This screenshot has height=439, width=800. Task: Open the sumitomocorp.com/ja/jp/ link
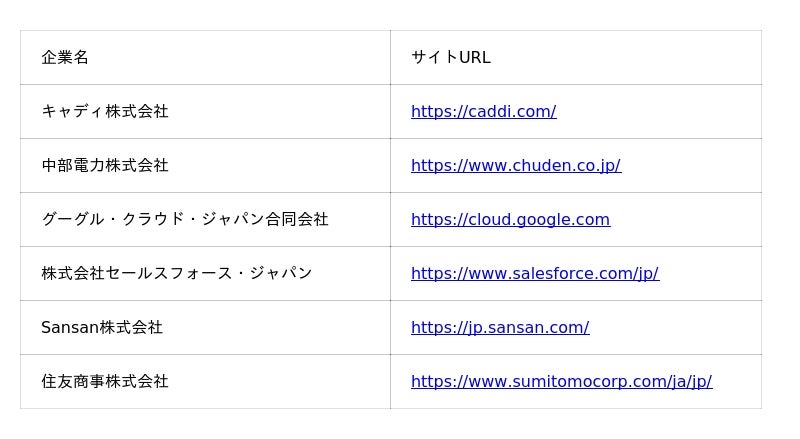pyautogui.click(x=561, y=382)
